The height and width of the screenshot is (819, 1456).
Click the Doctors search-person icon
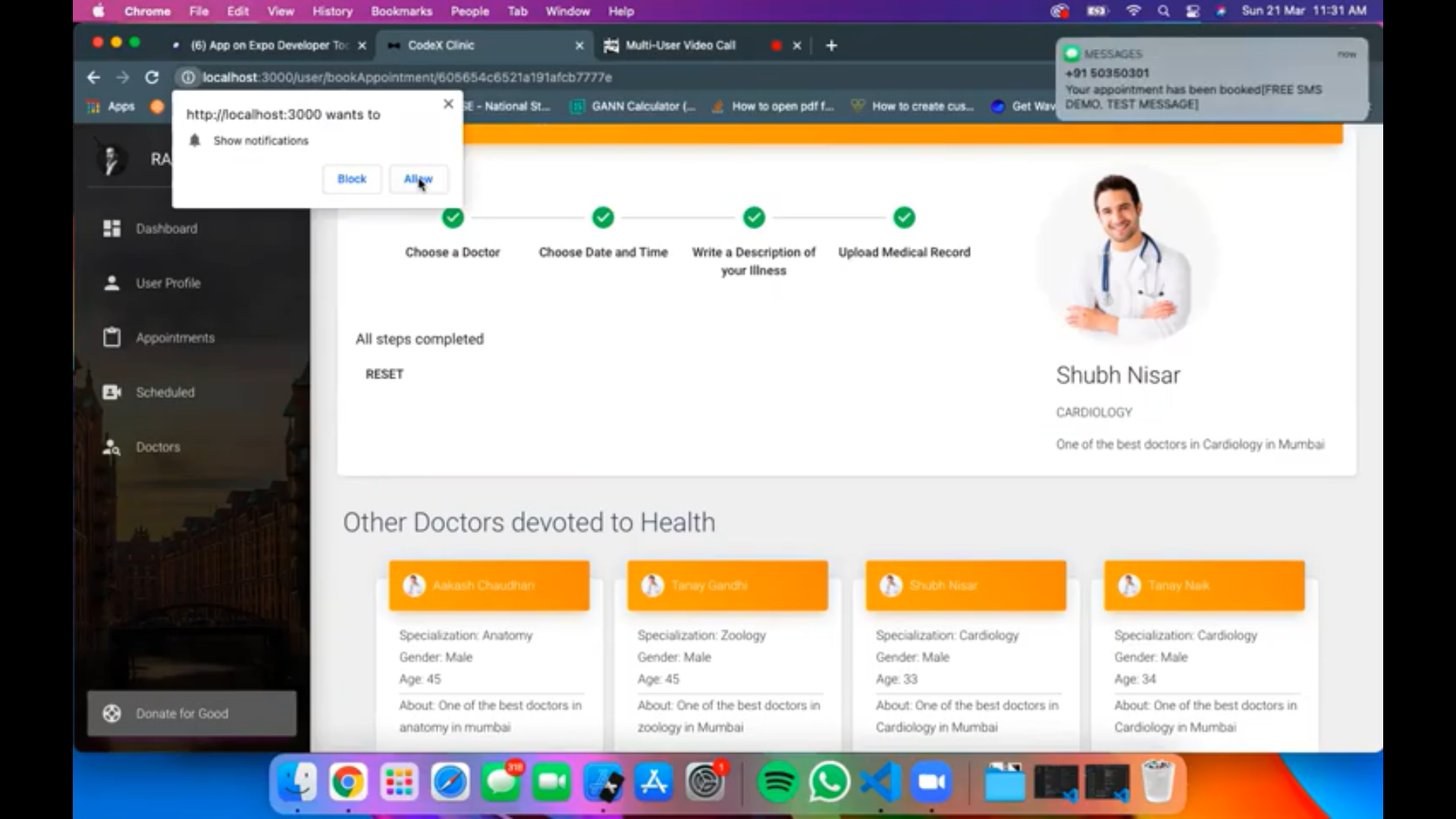(x=111, y=447)
